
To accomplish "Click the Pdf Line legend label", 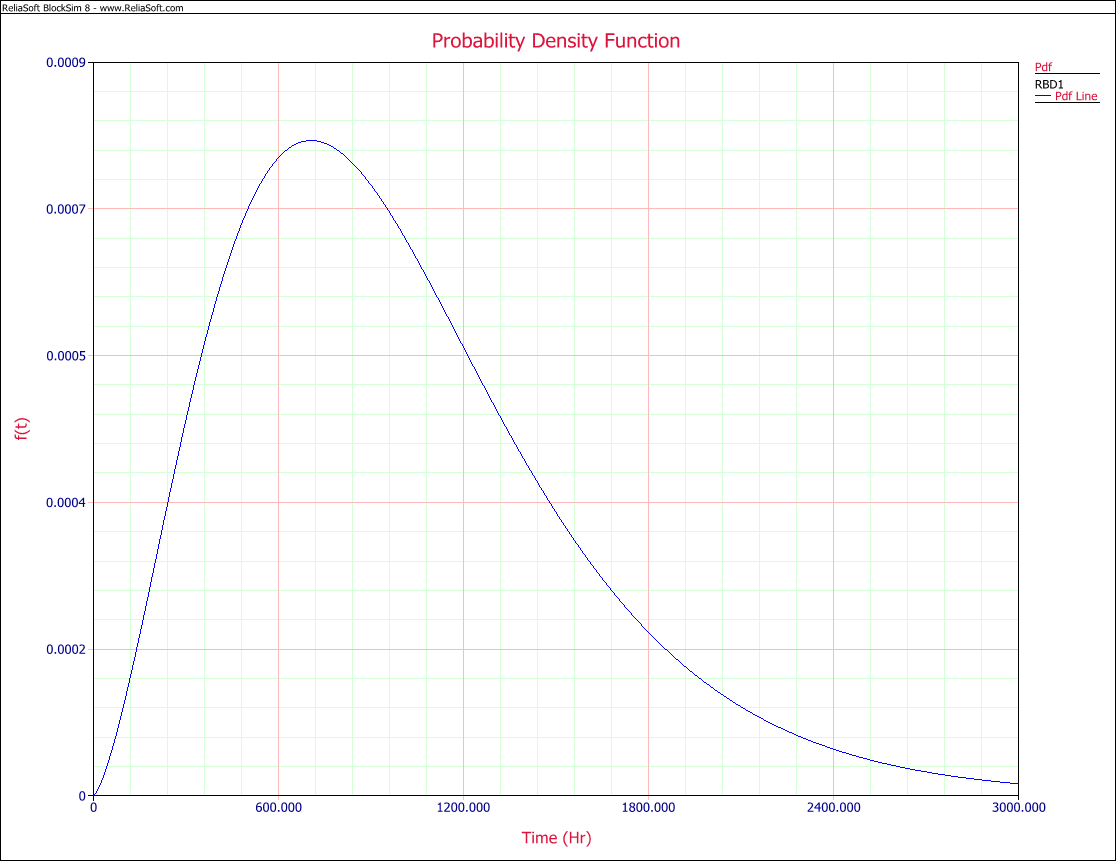I will [1075, 96].
